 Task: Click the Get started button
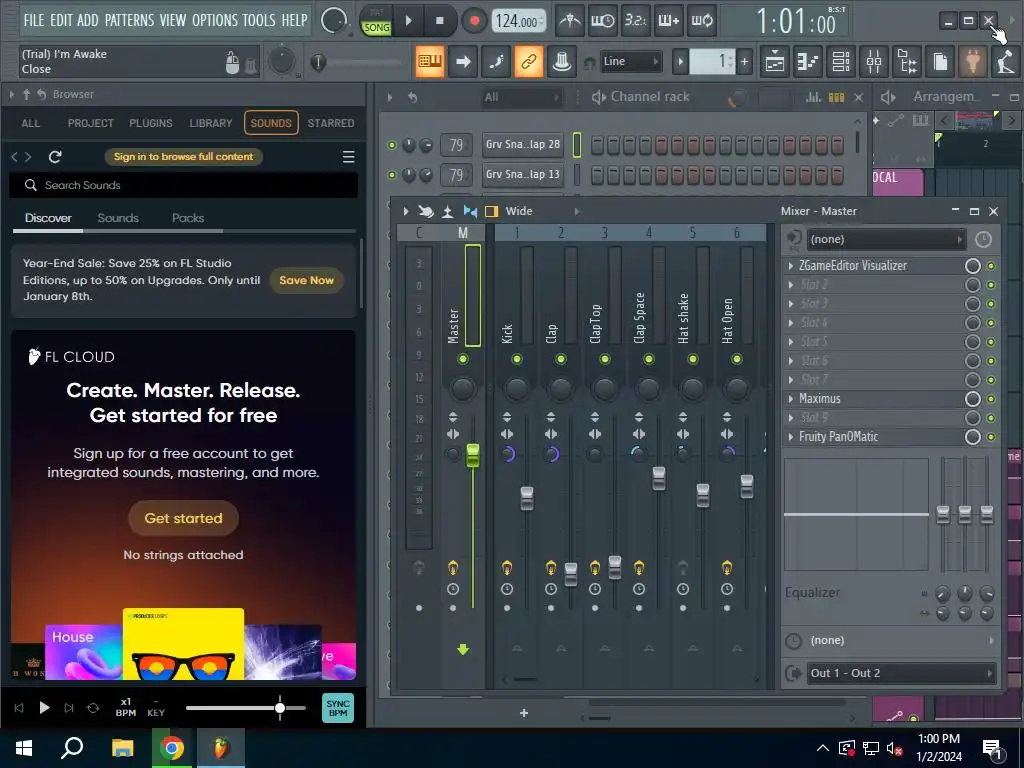click(x=184, y=519)
